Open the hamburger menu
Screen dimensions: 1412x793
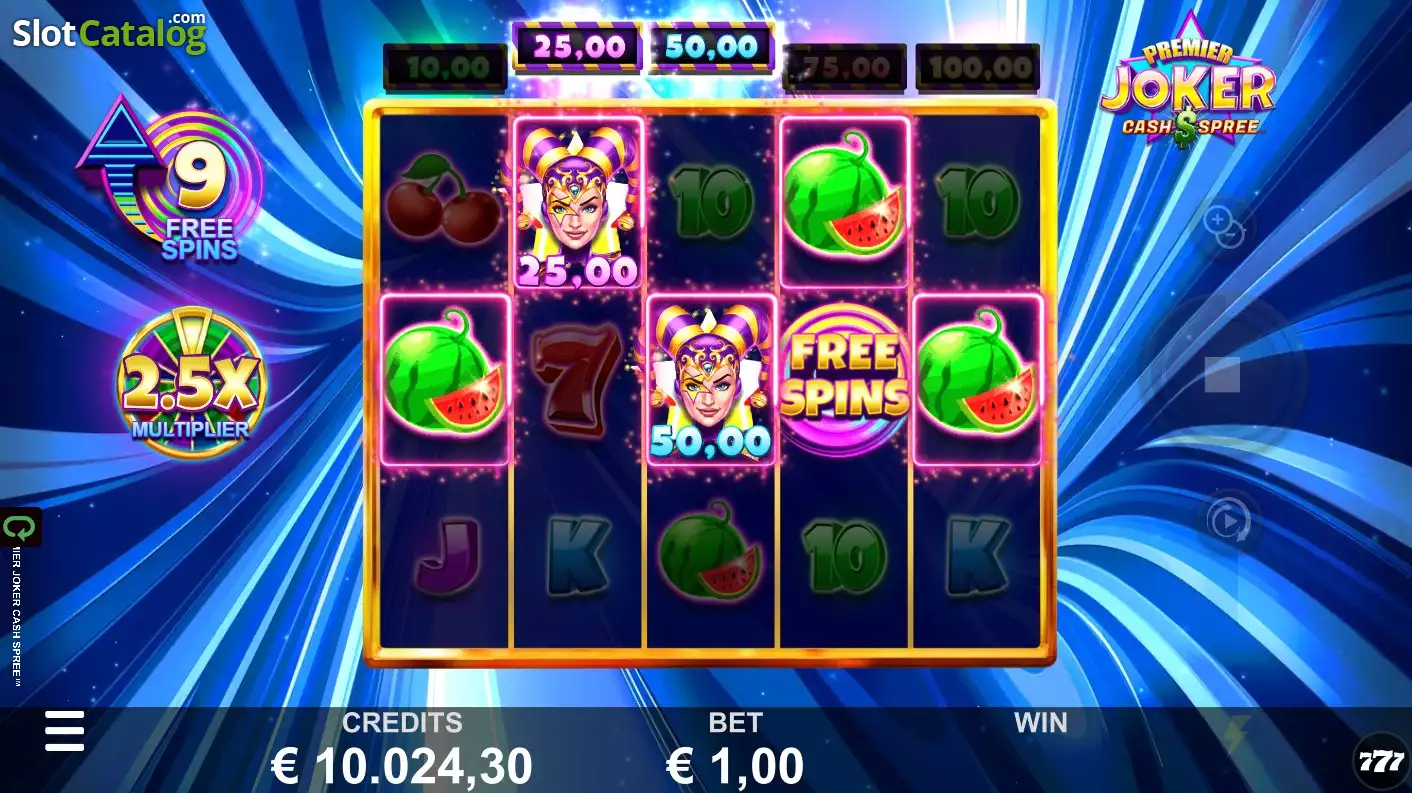tap(65, 732)
